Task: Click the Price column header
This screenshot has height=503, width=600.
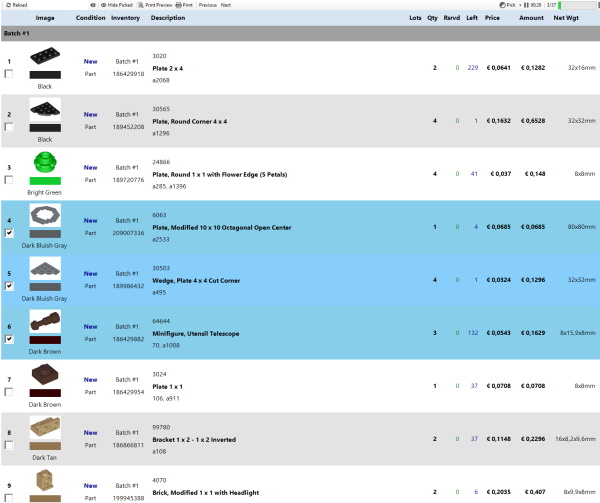Action: [492, 18]
